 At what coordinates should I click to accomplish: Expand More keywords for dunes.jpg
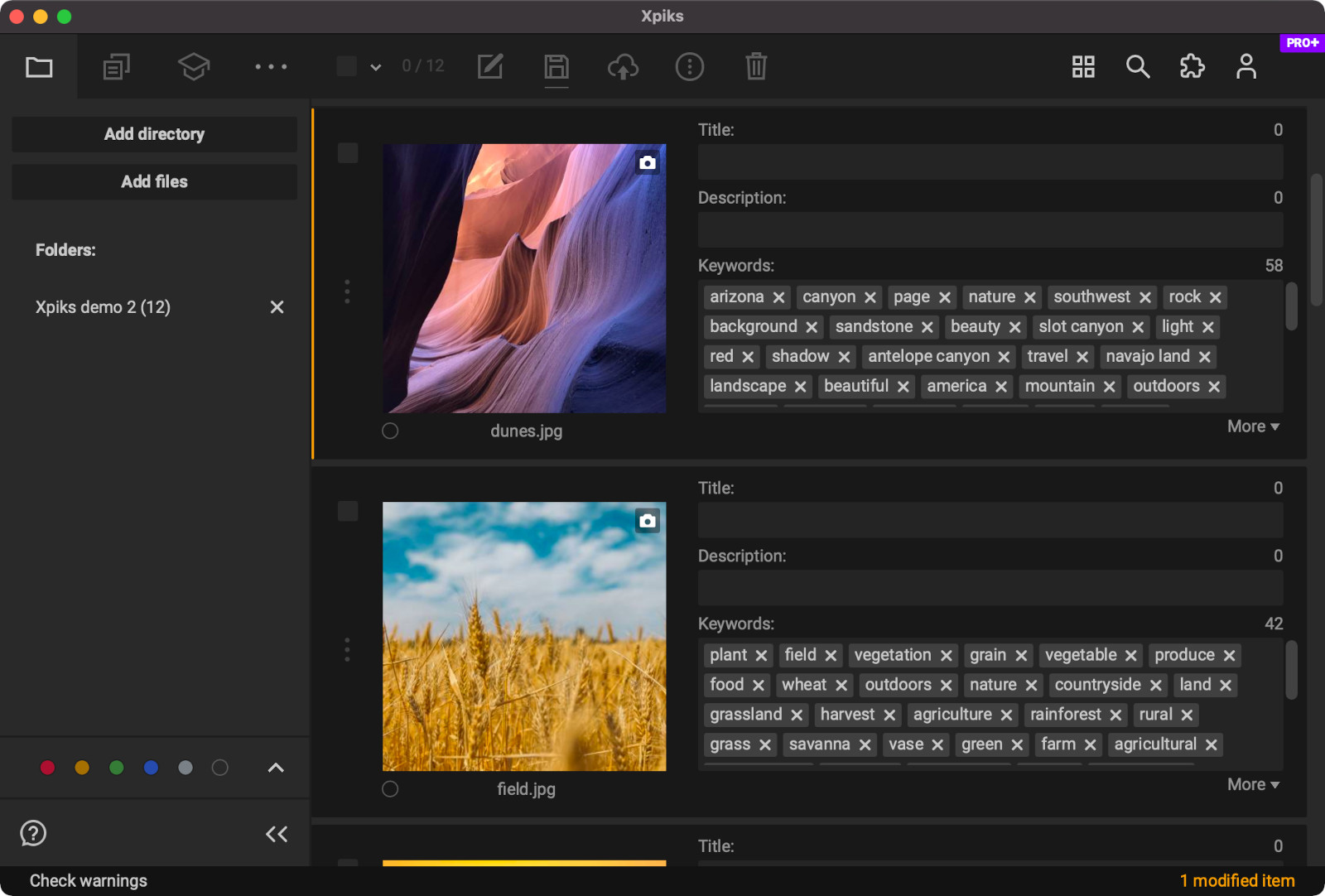[1252, 426]
